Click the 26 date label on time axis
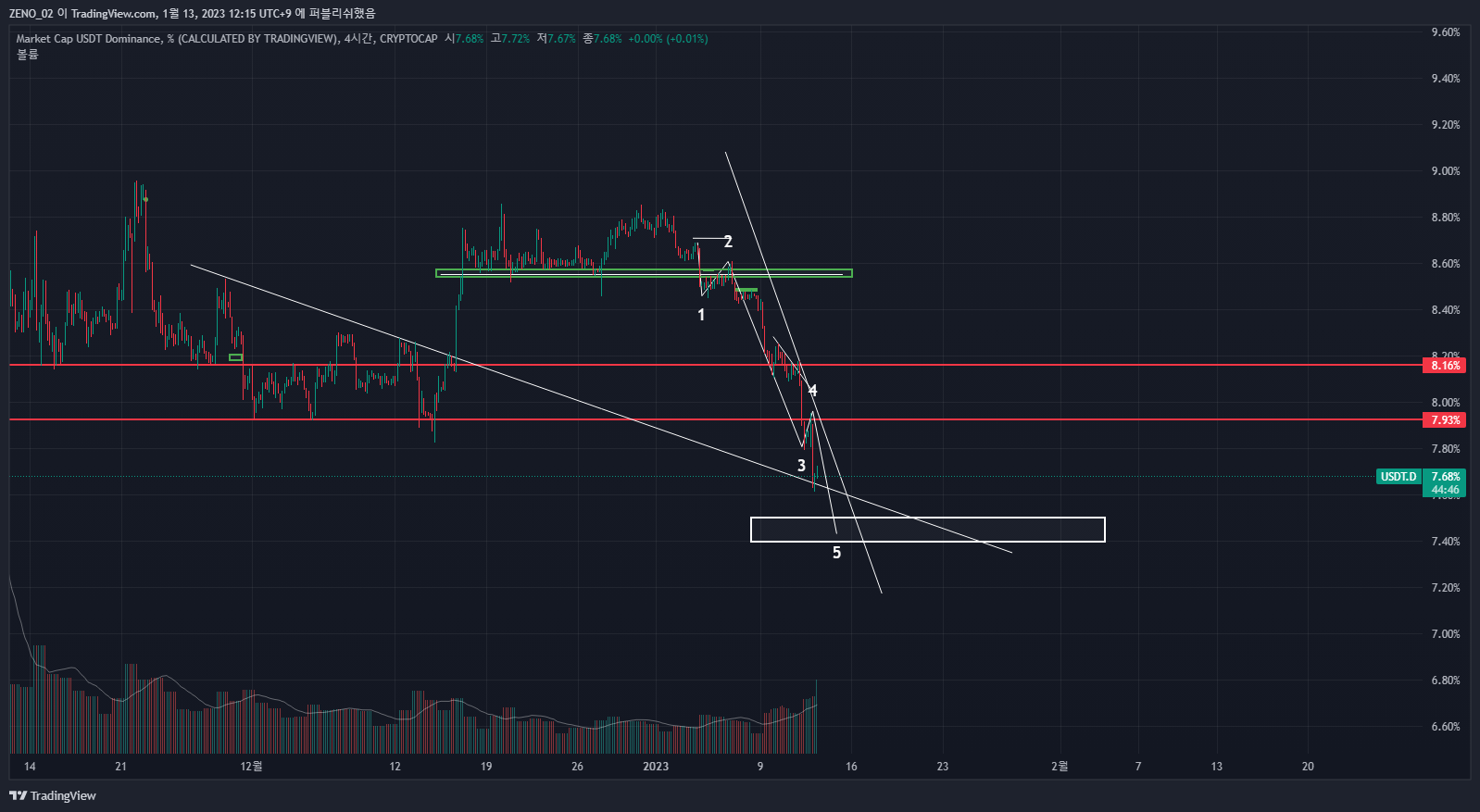The image size is (1480, 812). click(577, 767)
